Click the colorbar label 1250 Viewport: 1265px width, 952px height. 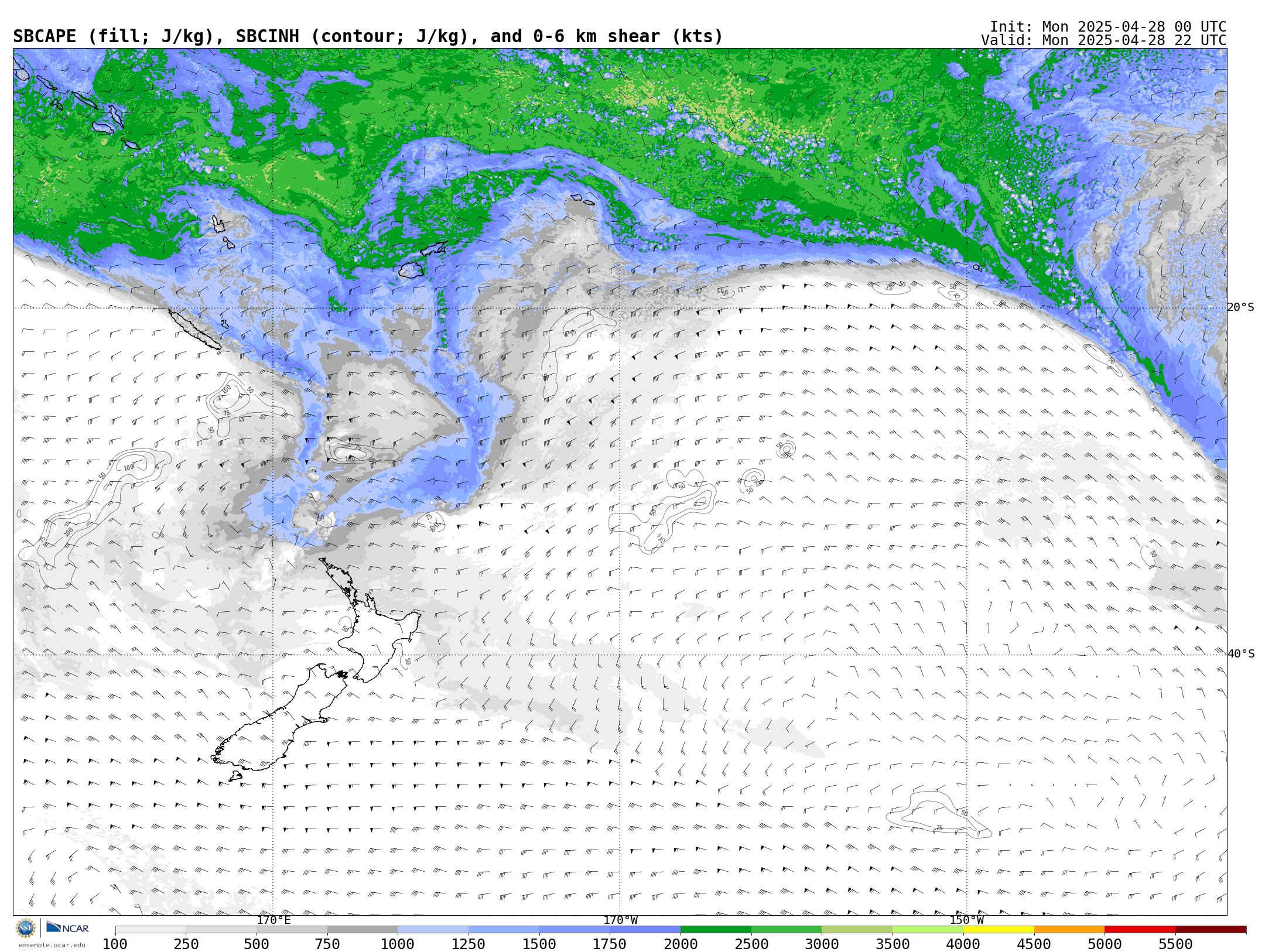tap(469, 944)
